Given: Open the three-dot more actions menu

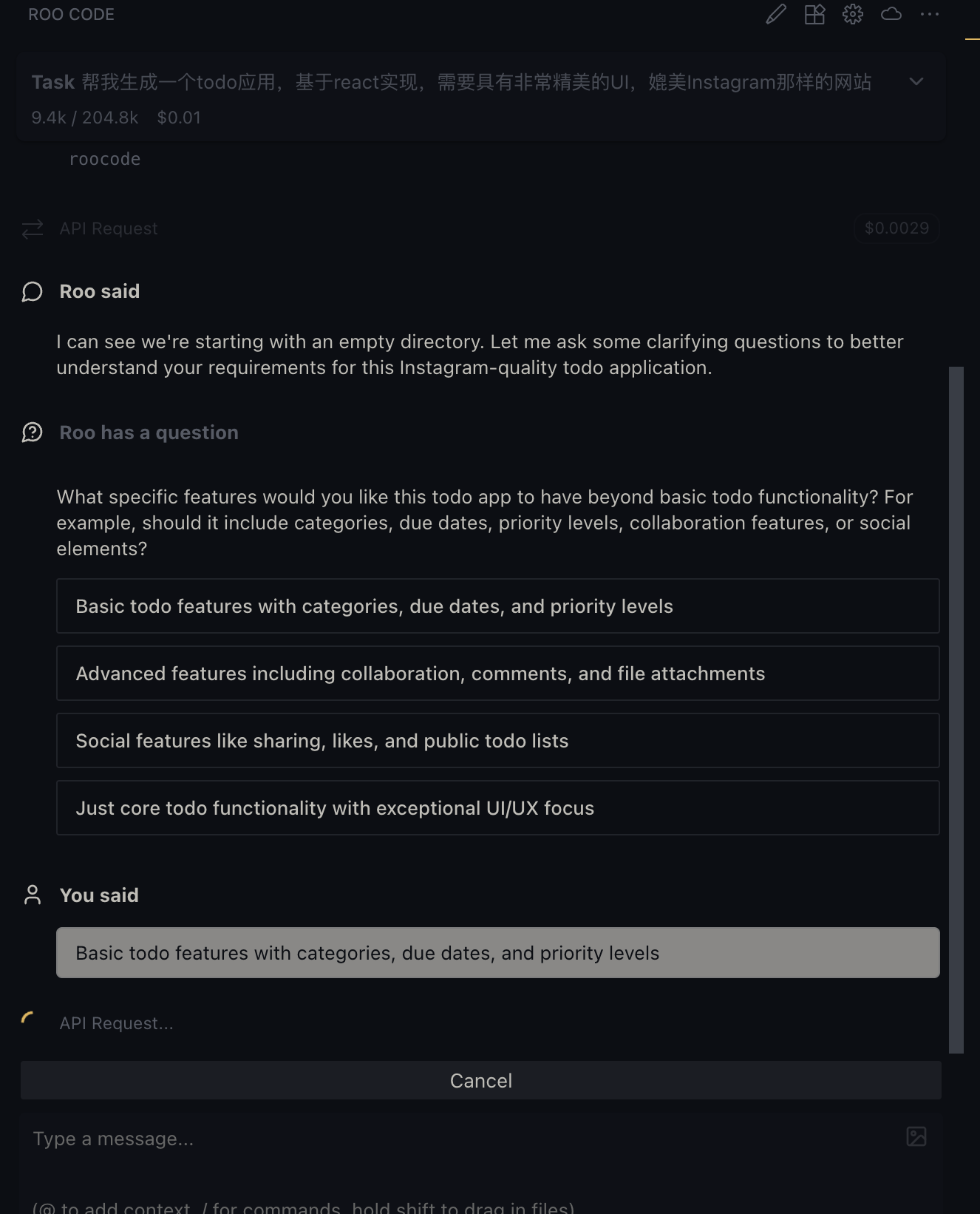Looking at the screenshot, I should 930,14.
